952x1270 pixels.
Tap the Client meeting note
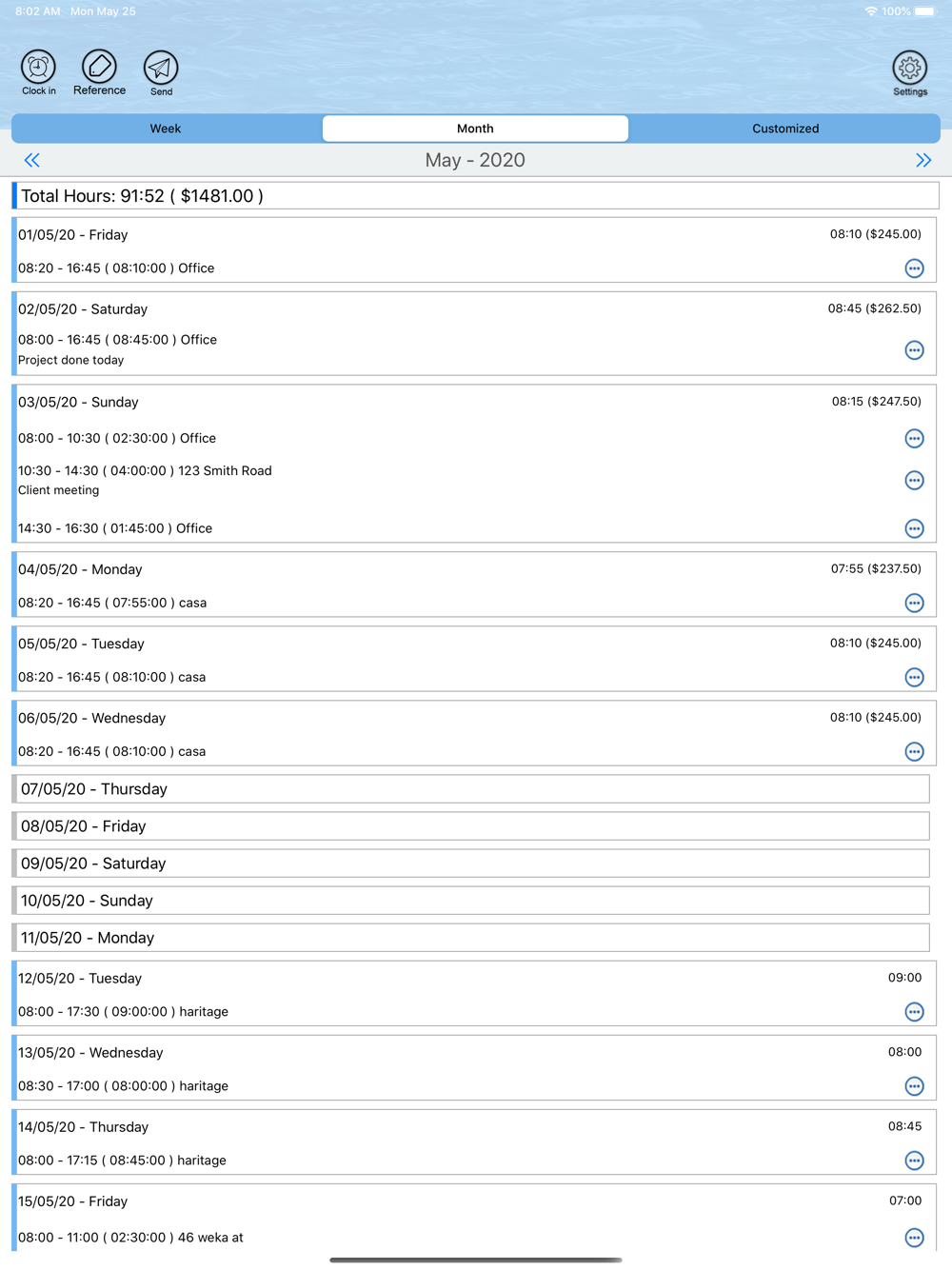tap(58, 490)
